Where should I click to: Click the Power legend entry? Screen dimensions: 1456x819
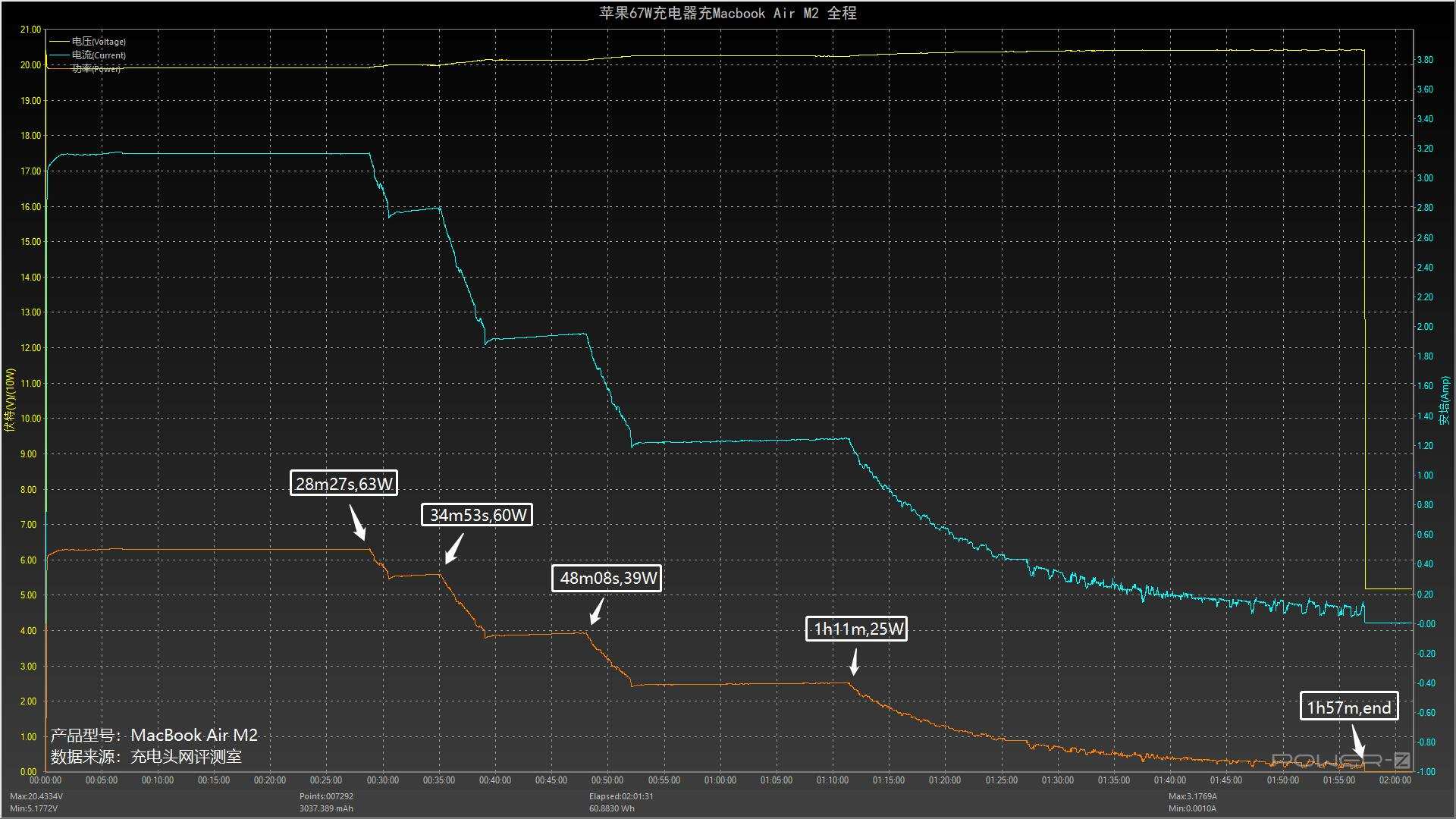pyautogui.click(x=96, y=69)
